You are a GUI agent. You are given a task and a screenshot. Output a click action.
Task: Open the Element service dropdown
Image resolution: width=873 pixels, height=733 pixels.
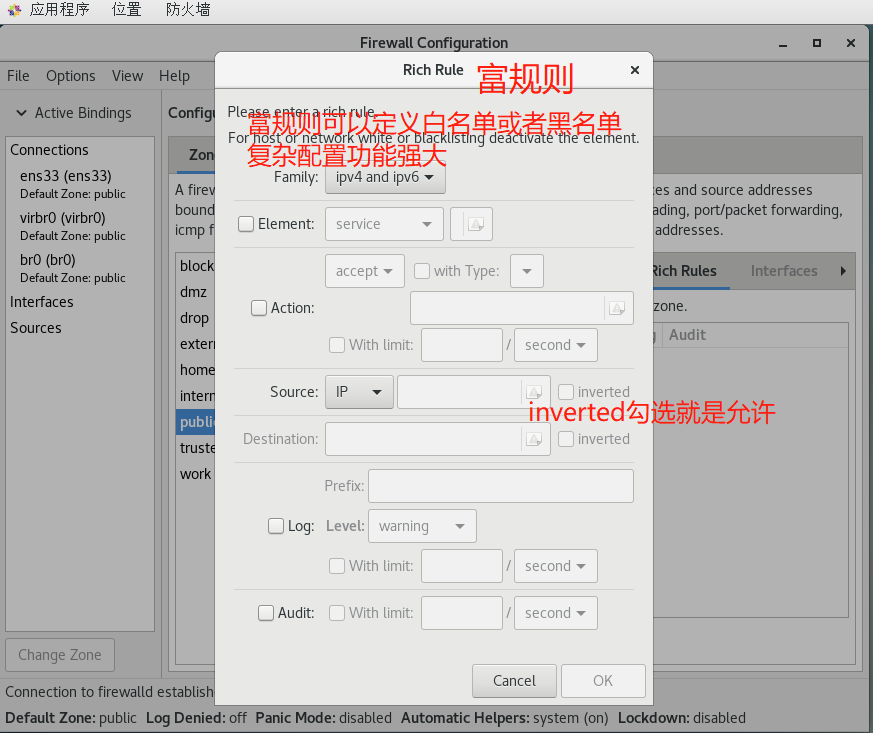click(384, 224)
